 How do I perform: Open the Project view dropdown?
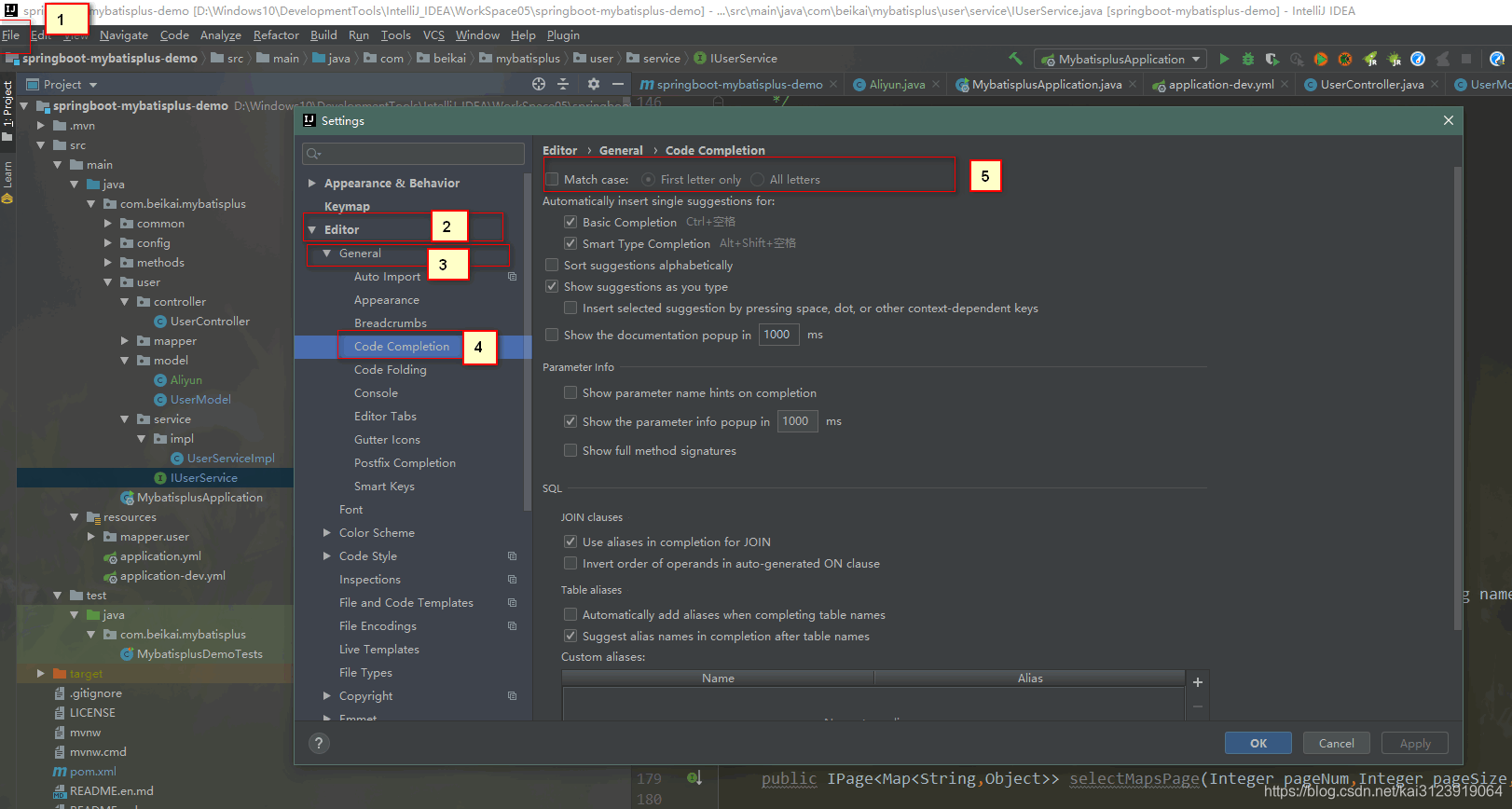93,85
